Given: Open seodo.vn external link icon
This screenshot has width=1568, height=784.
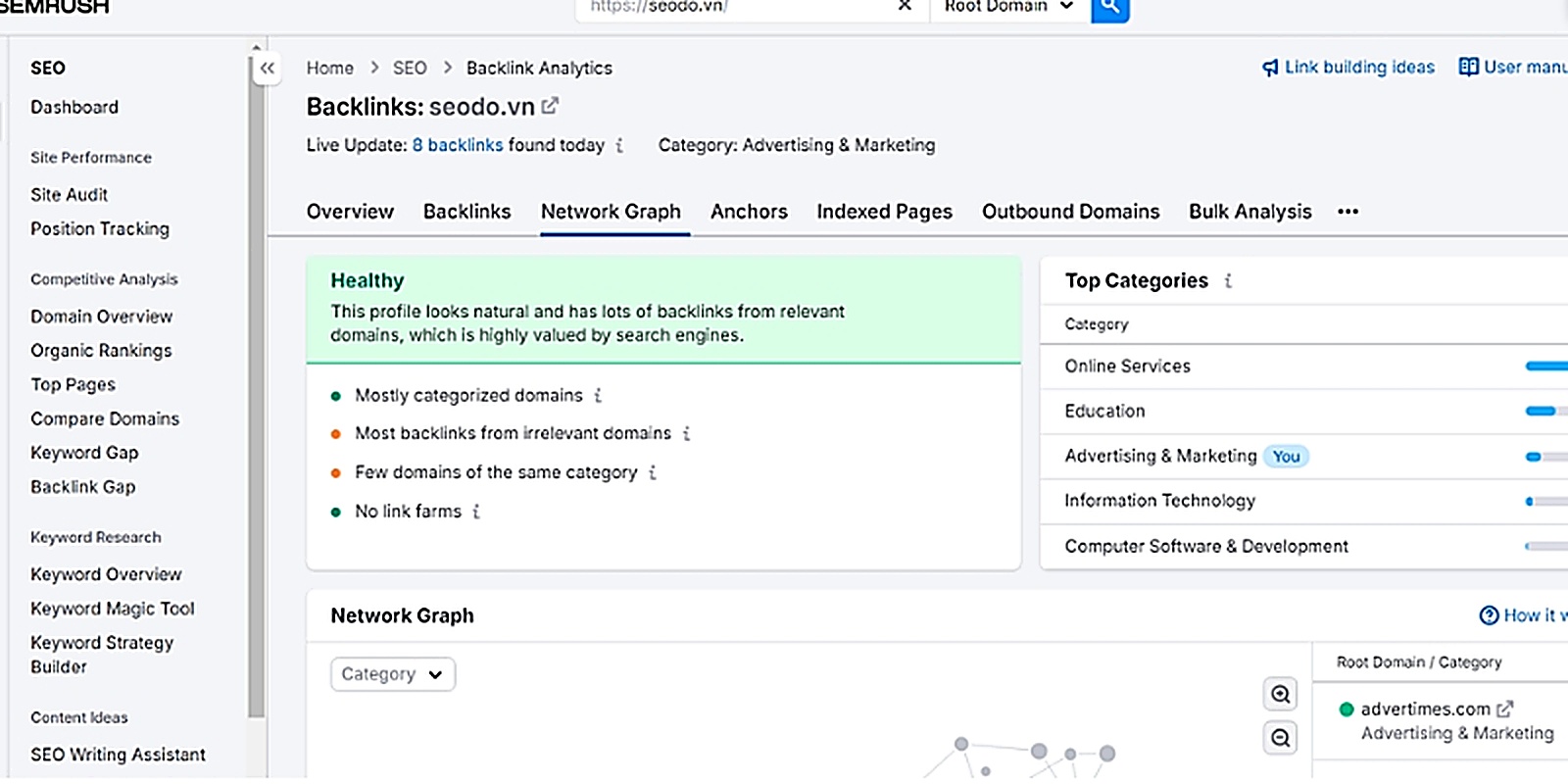Looking at the screenshot, I should click(551, 105).
